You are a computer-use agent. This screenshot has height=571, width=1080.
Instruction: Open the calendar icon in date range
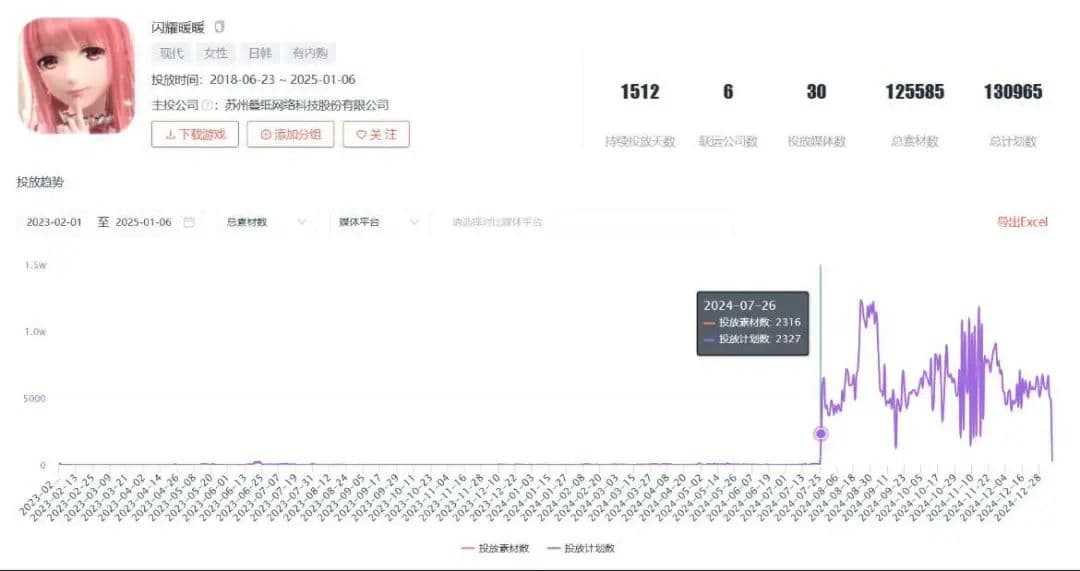click(189, 222)
